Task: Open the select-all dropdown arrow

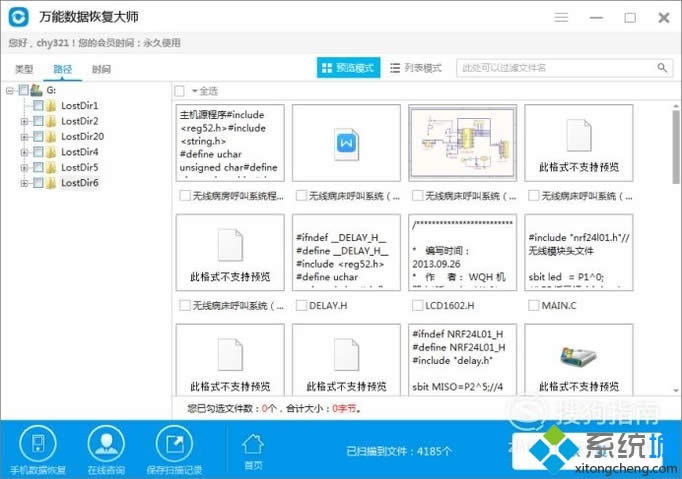Action: 194,91
